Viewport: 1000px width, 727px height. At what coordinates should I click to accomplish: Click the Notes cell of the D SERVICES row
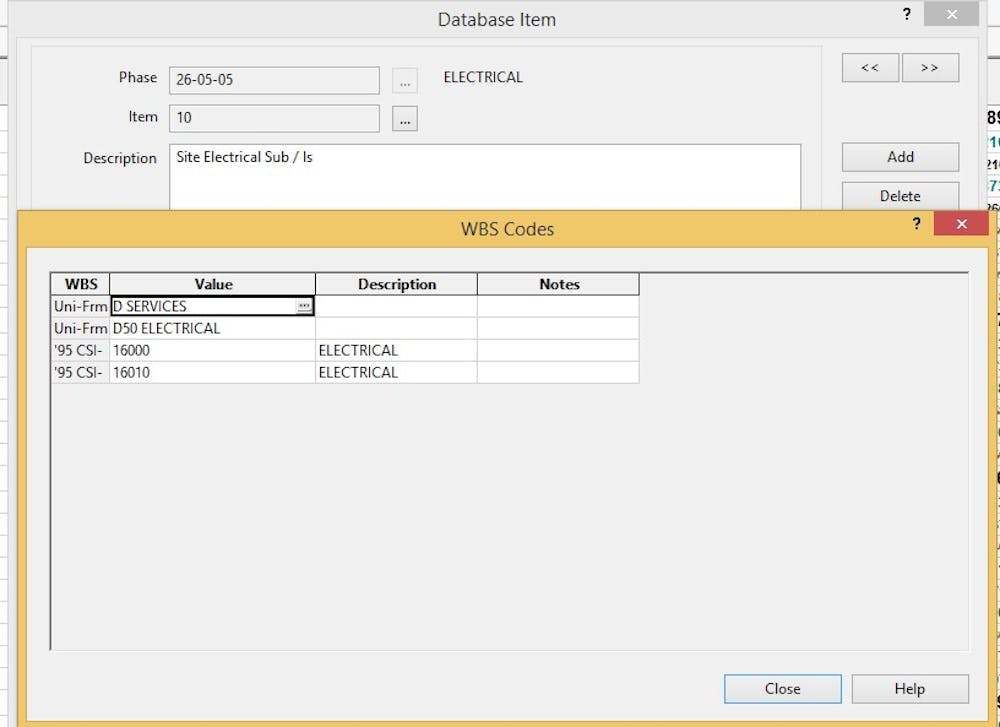click(559, 306)
